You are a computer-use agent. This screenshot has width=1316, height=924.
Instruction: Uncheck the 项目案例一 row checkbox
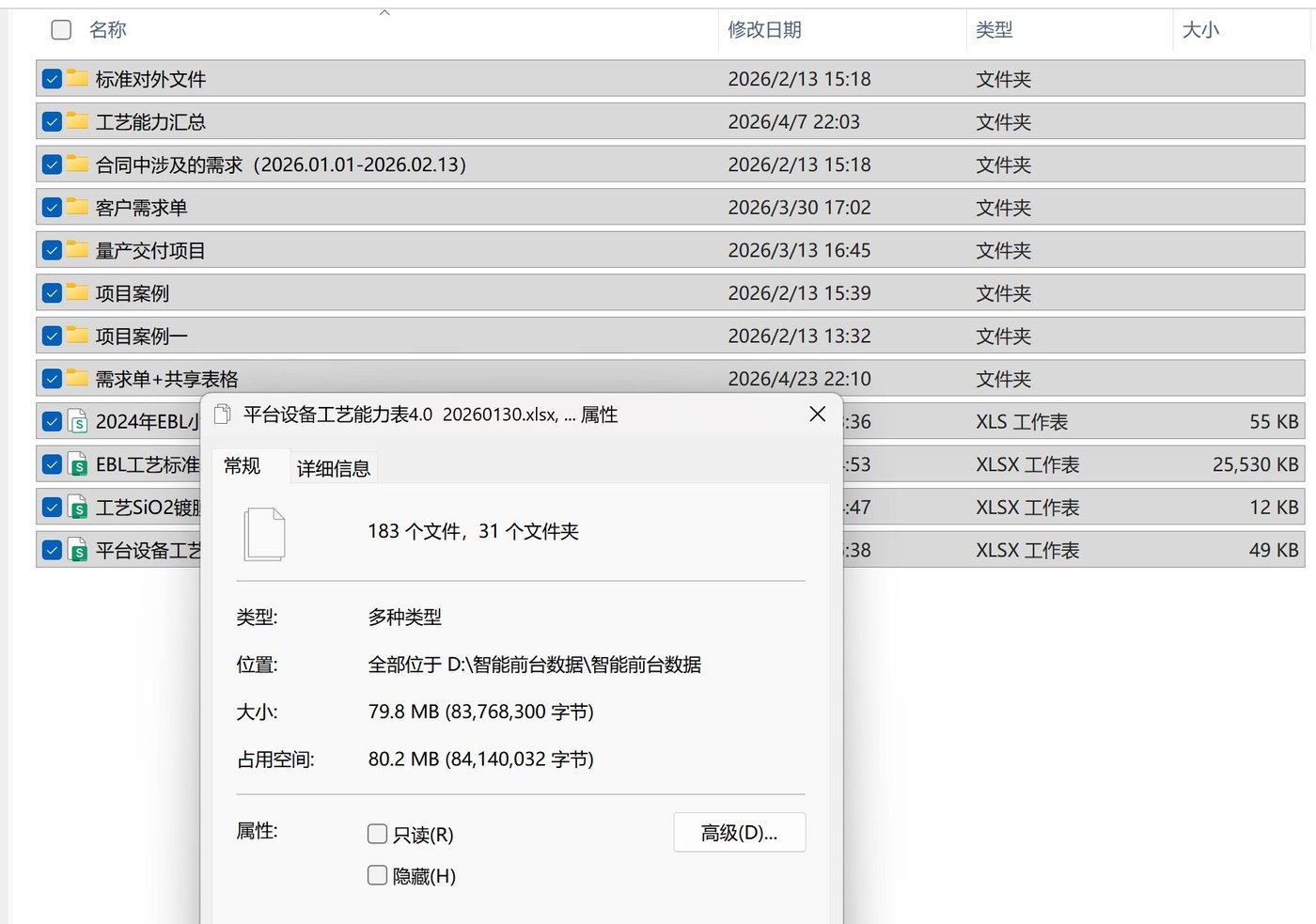pos(52,336)
